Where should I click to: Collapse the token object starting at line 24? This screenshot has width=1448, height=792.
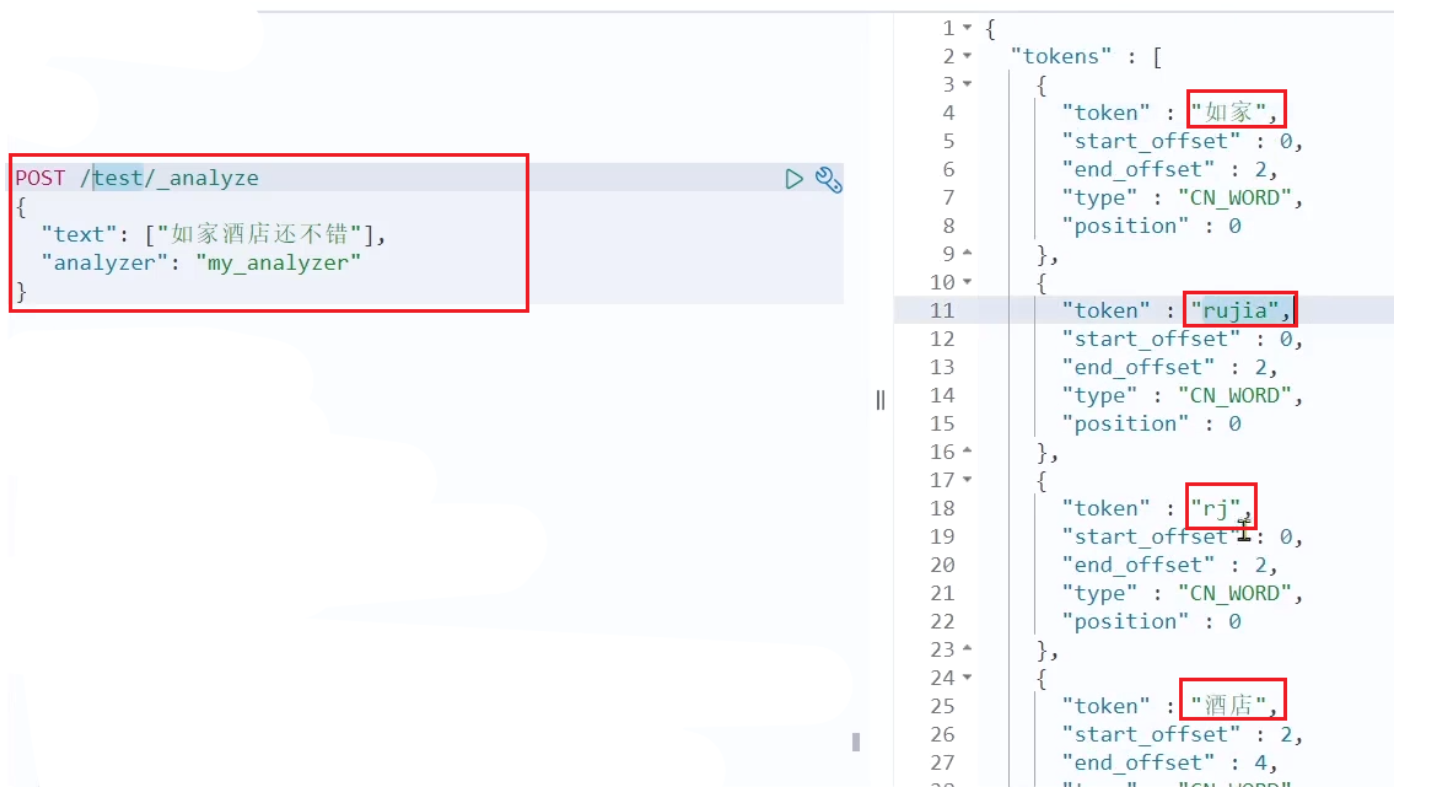tap(967, 678)
